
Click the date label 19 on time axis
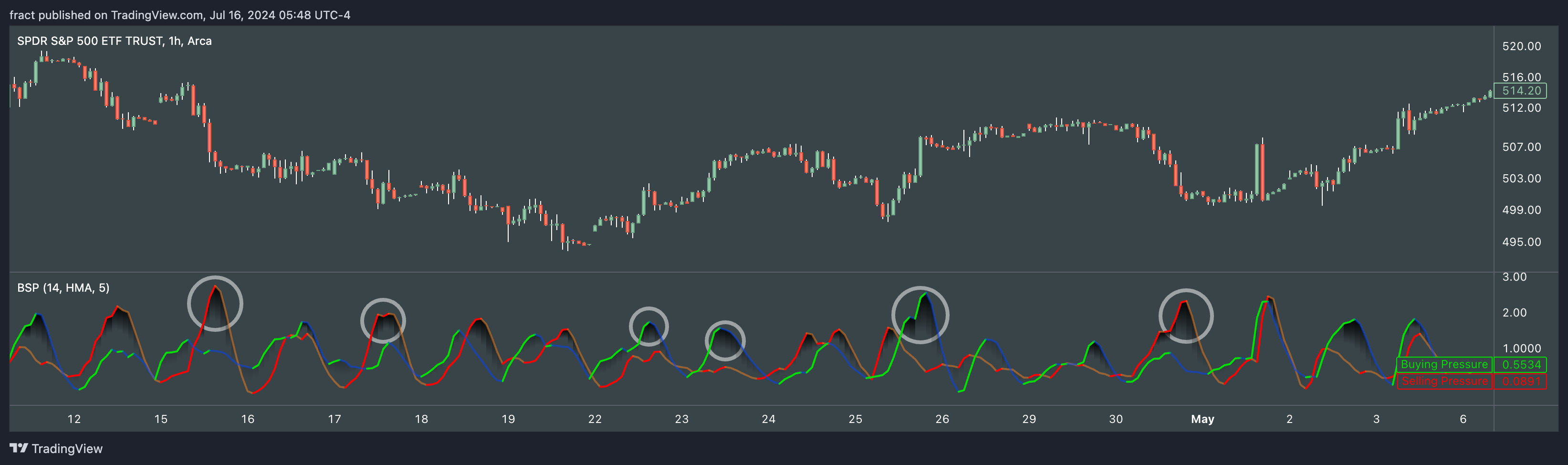[x=508, y=419]
